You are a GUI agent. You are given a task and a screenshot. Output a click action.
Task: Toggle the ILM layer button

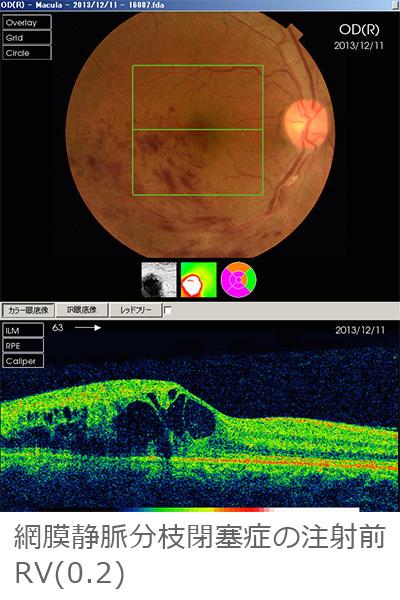(x=23, y=330)
